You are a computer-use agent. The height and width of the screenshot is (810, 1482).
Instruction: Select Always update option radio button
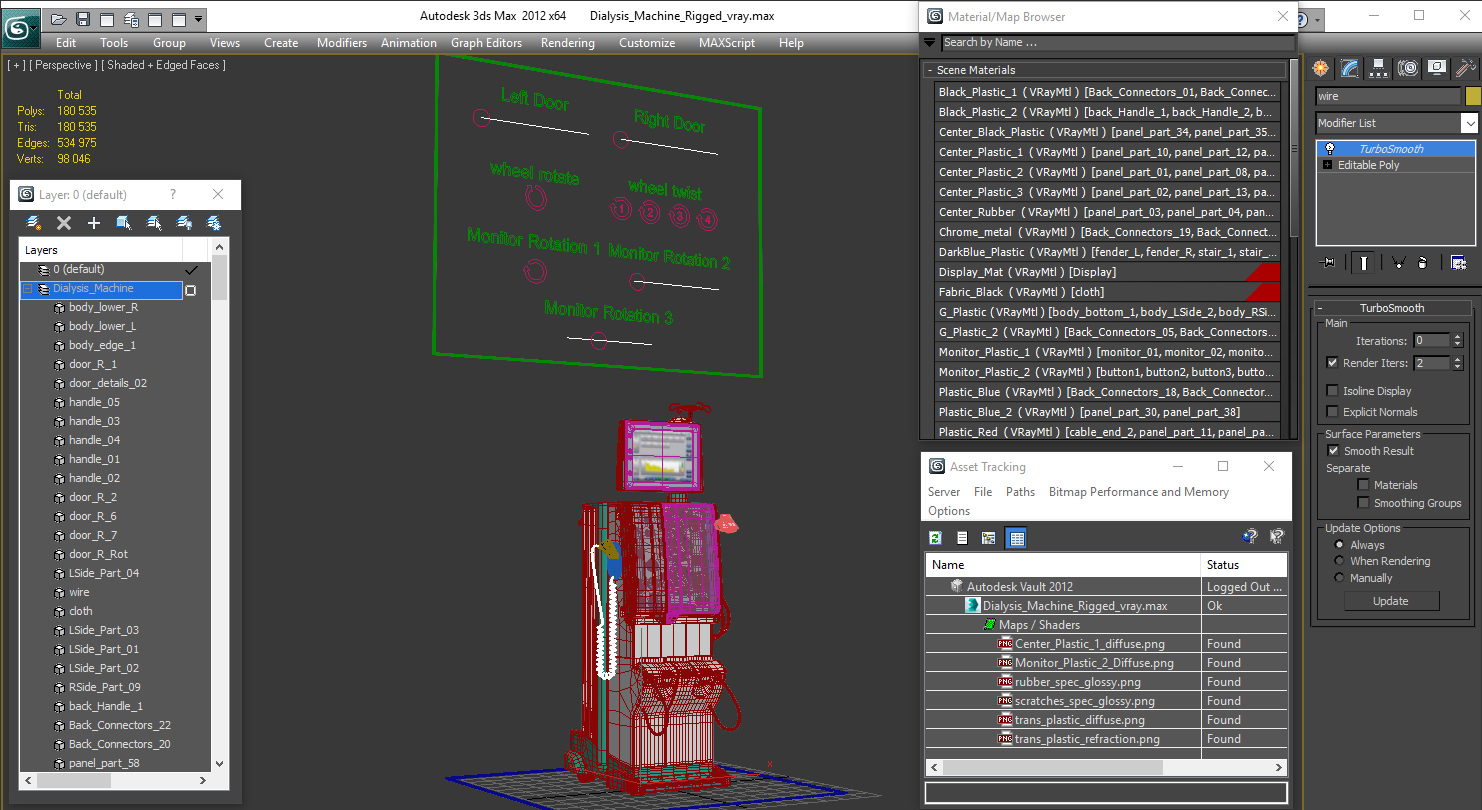(x=1339, y=545)
